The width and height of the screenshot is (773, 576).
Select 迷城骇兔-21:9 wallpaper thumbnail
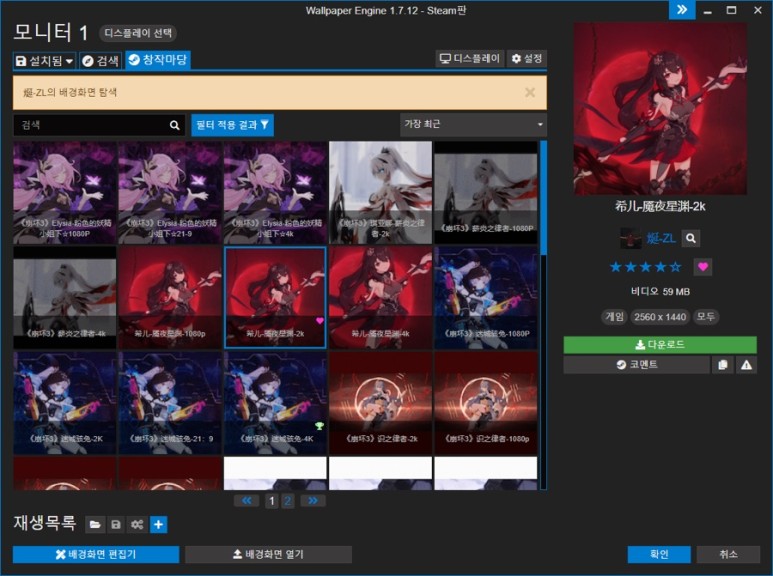coord(170,403)
